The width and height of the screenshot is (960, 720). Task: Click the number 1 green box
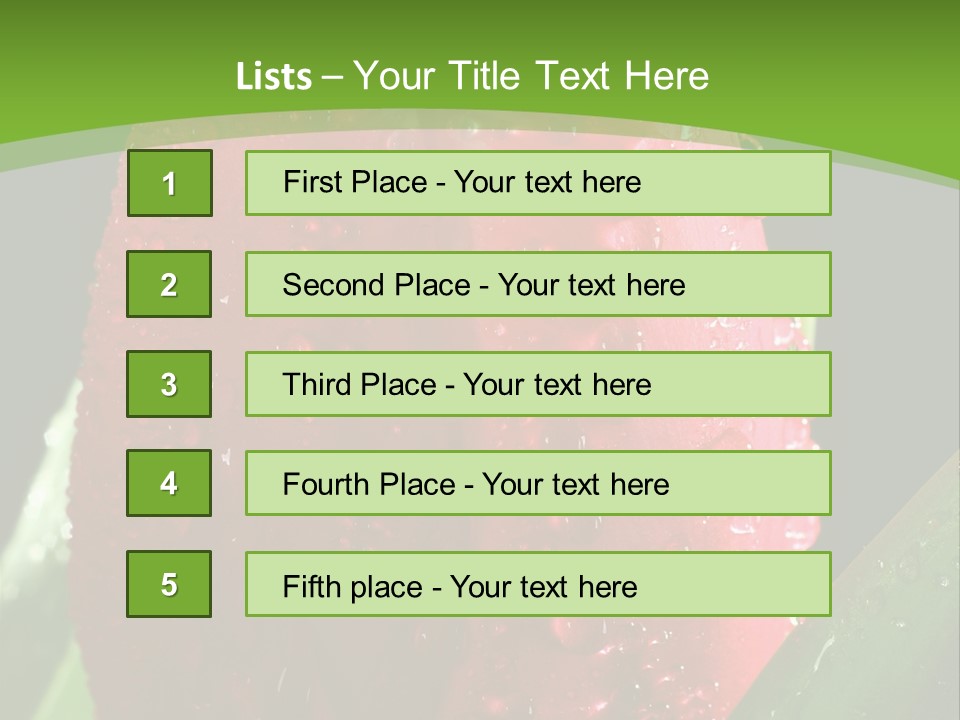coord(170,183)
